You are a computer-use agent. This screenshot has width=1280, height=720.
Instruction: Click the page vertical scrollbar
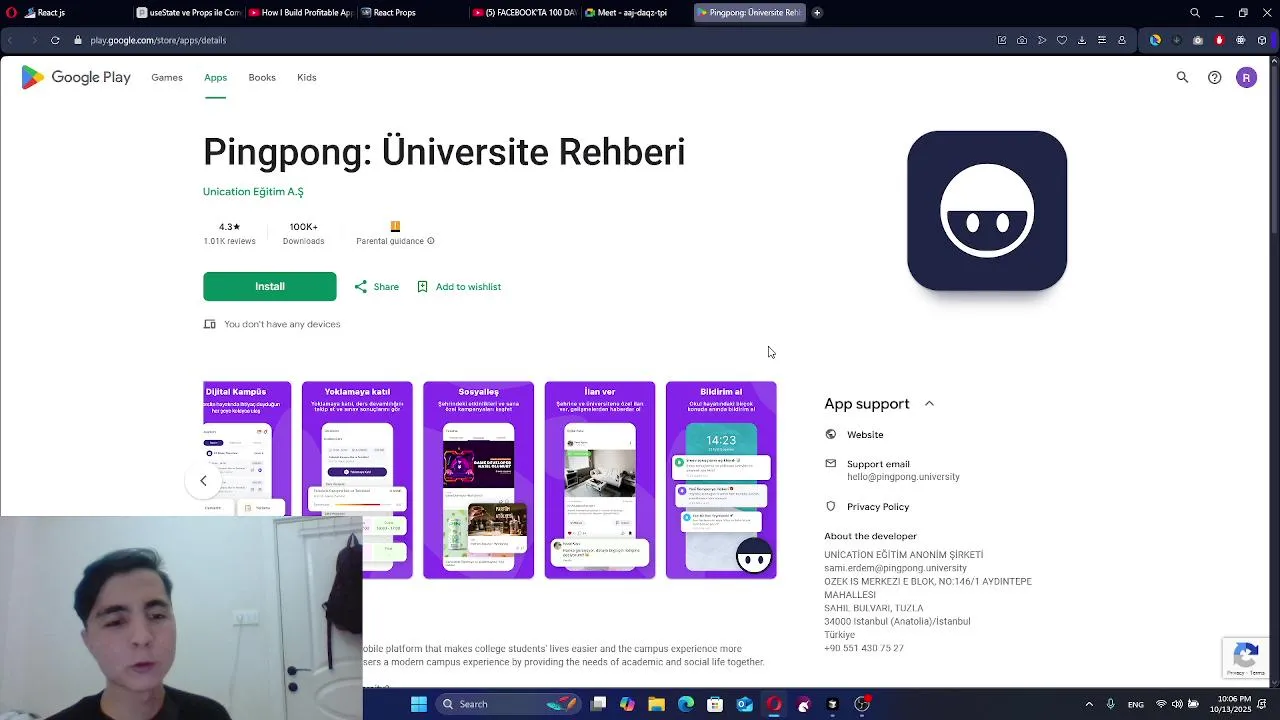pos(1274,150)
